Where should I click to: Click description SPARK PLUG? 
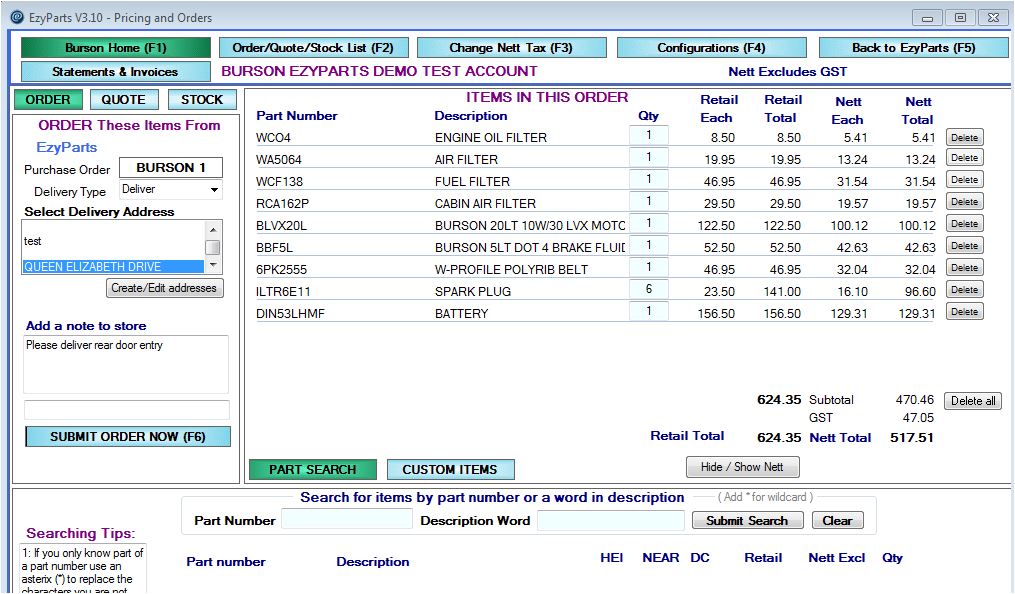coord(473,292)
